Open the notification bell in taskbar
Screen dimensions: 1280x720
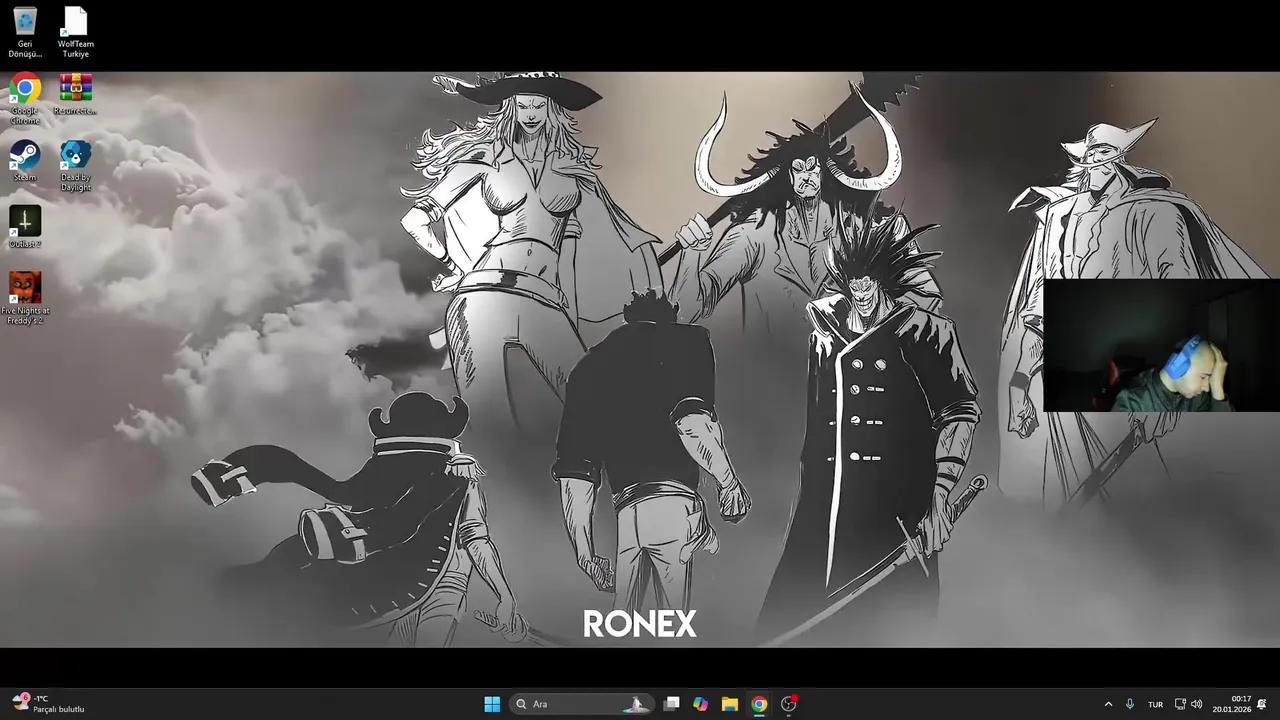click(1263, 704)
